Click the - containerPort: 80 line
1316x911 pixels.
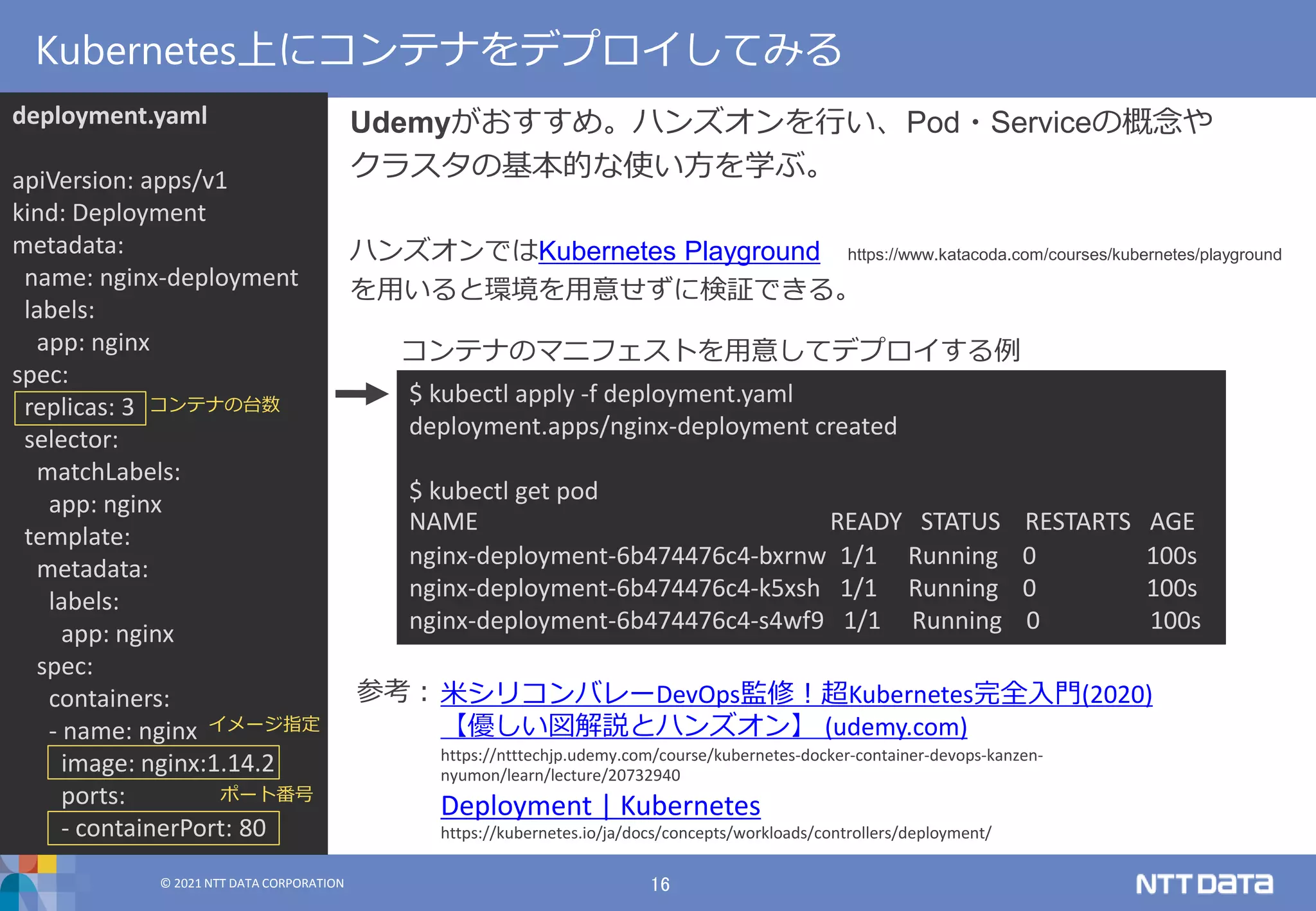(x=164, y=828)
